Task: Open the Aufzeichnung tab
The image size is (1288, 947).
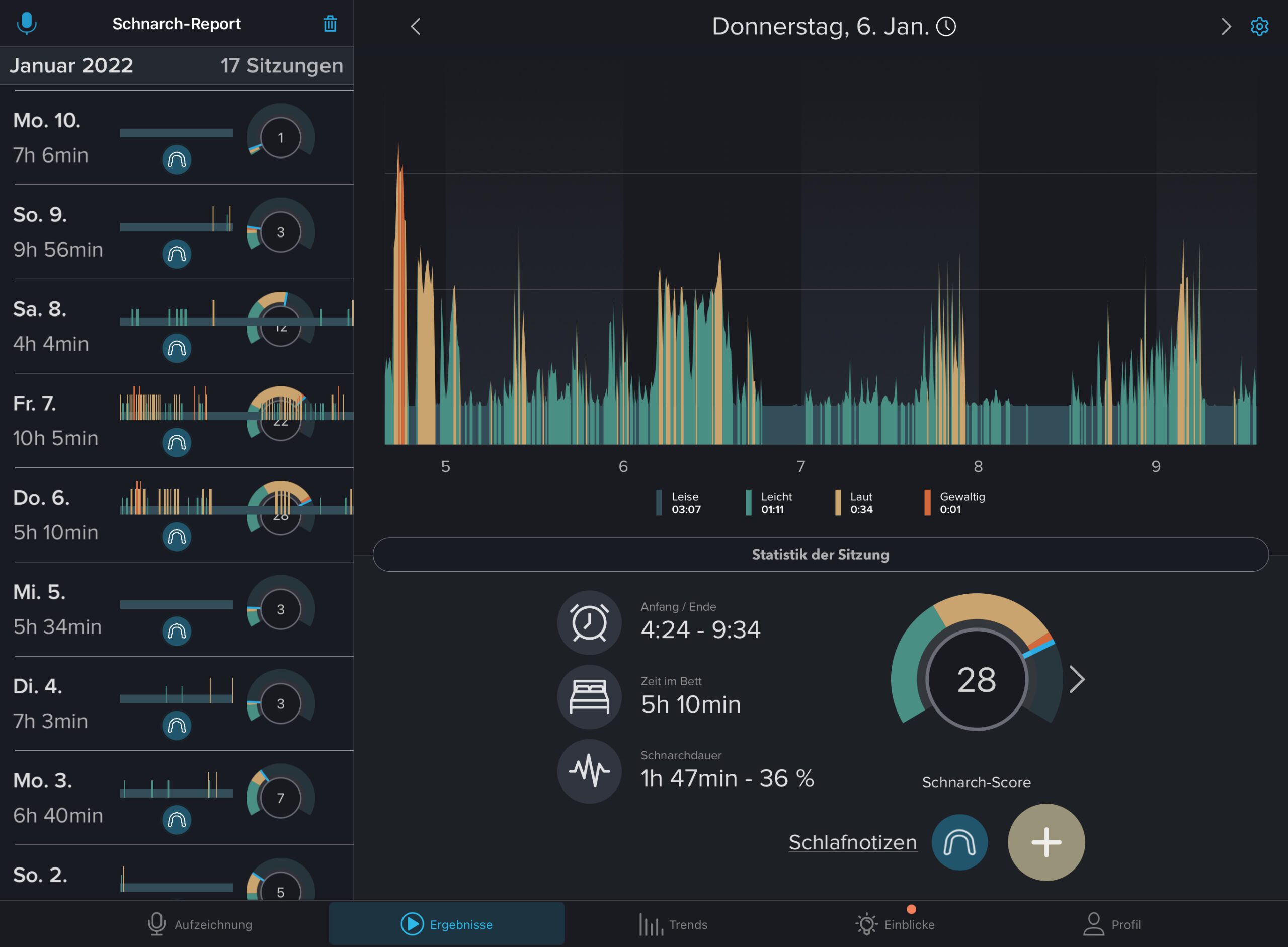Action: (199, 925)
